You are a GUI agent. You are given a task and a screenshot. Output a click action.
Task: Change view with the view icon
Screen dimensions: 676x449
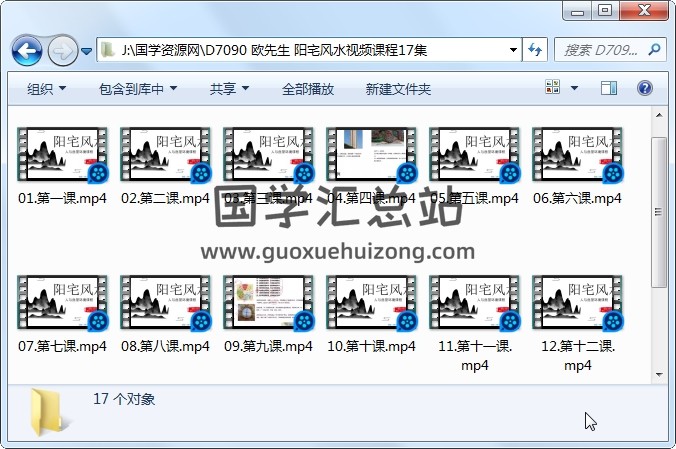pos(553,87)
